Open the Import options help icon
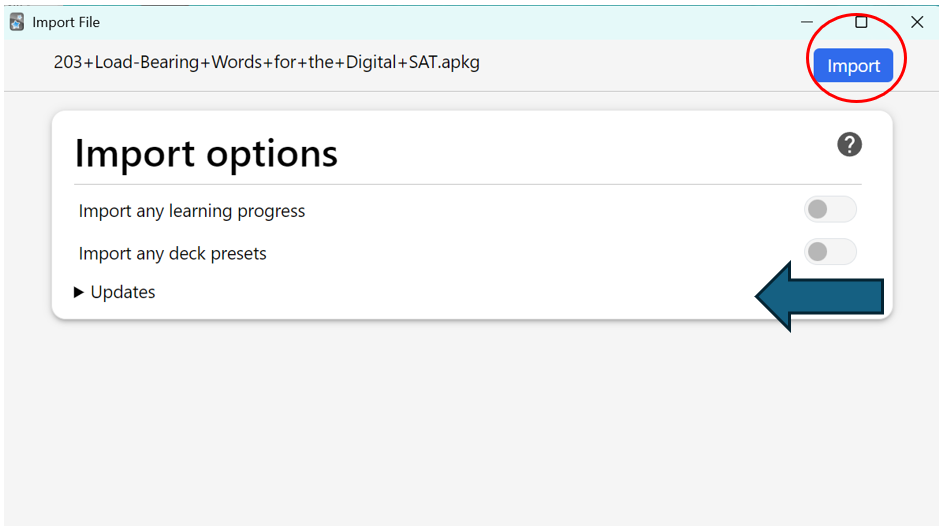Screen dimensions: 943x526 click(x=849, y=145)
